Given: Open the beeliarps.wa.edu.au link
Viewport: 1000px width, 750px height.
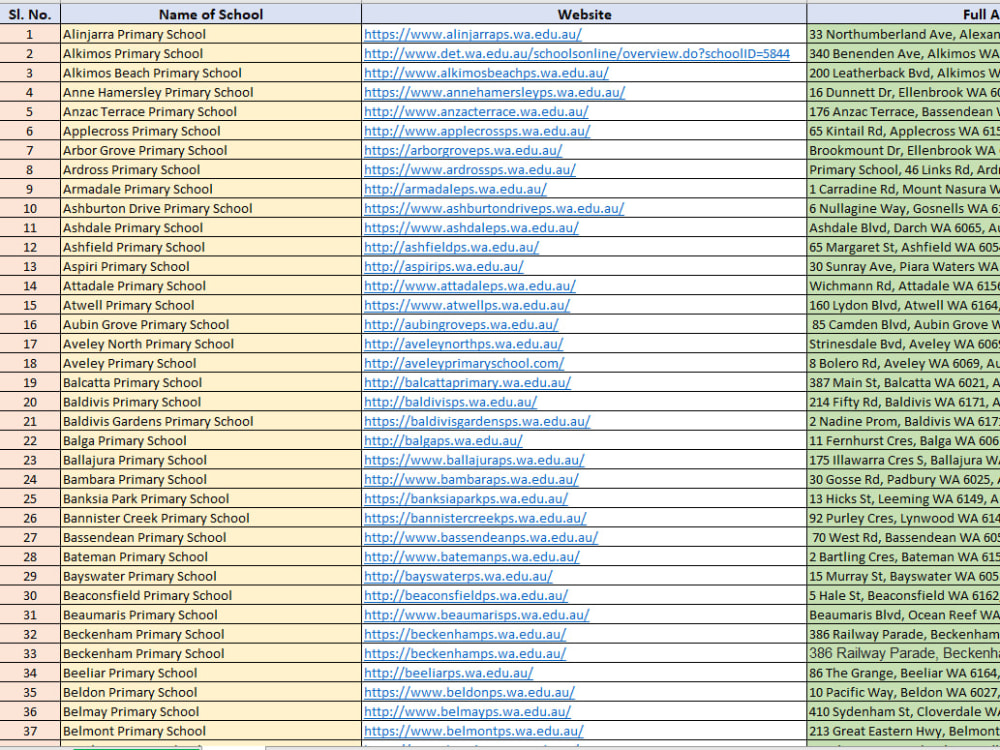Looking at the screenshot, I should [448, 673].
